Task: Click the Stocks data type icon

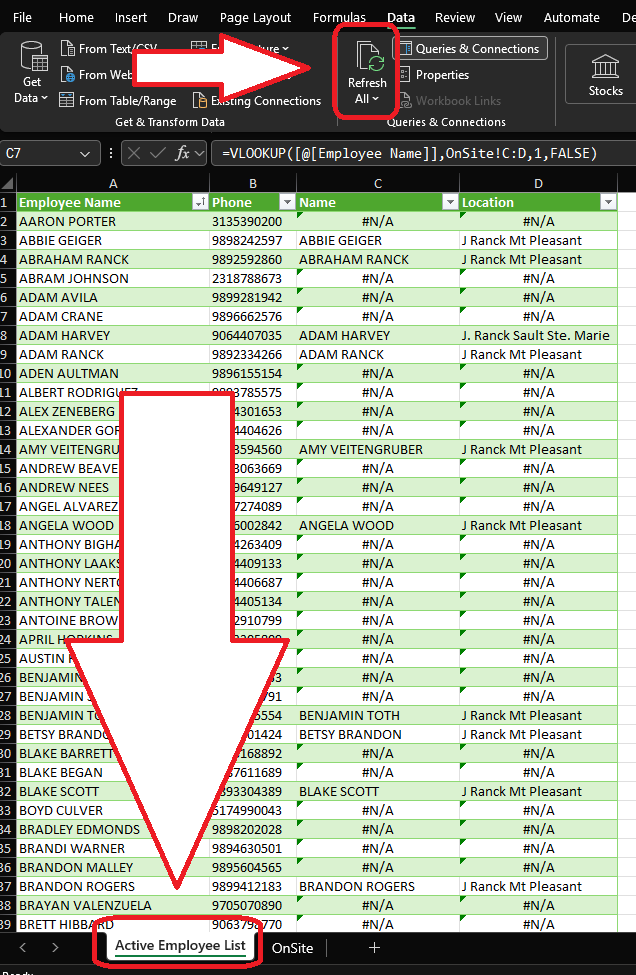Action: click(x=605, y=75)
